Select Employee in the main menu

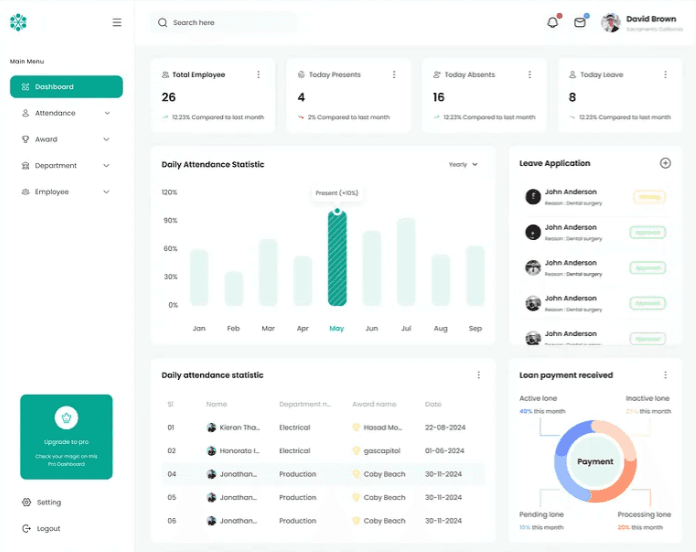[x=66, y=192]
